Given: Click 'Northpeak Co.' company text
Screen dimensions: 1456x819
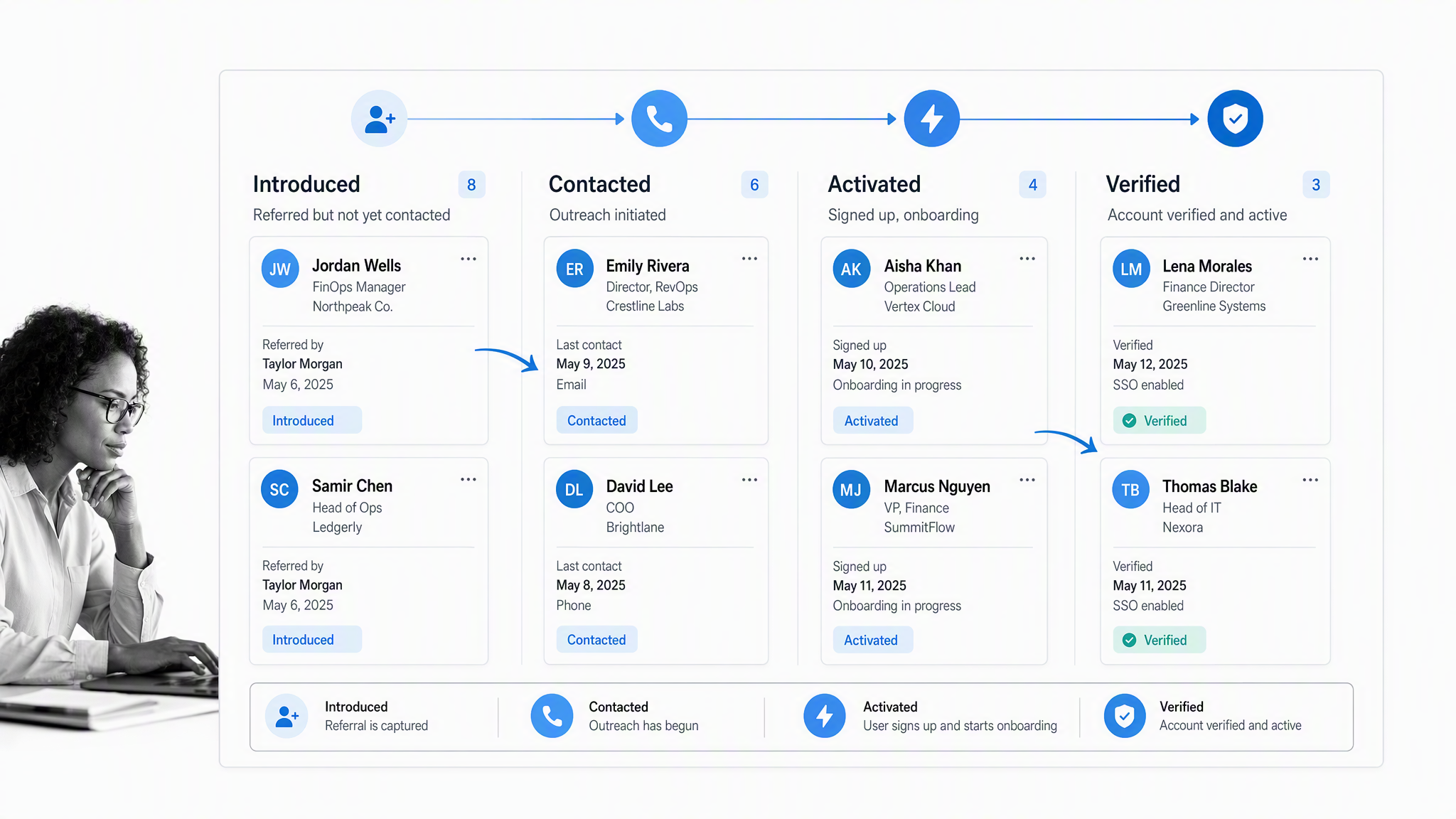Looking at the screenshot, I should pos(353,306).
